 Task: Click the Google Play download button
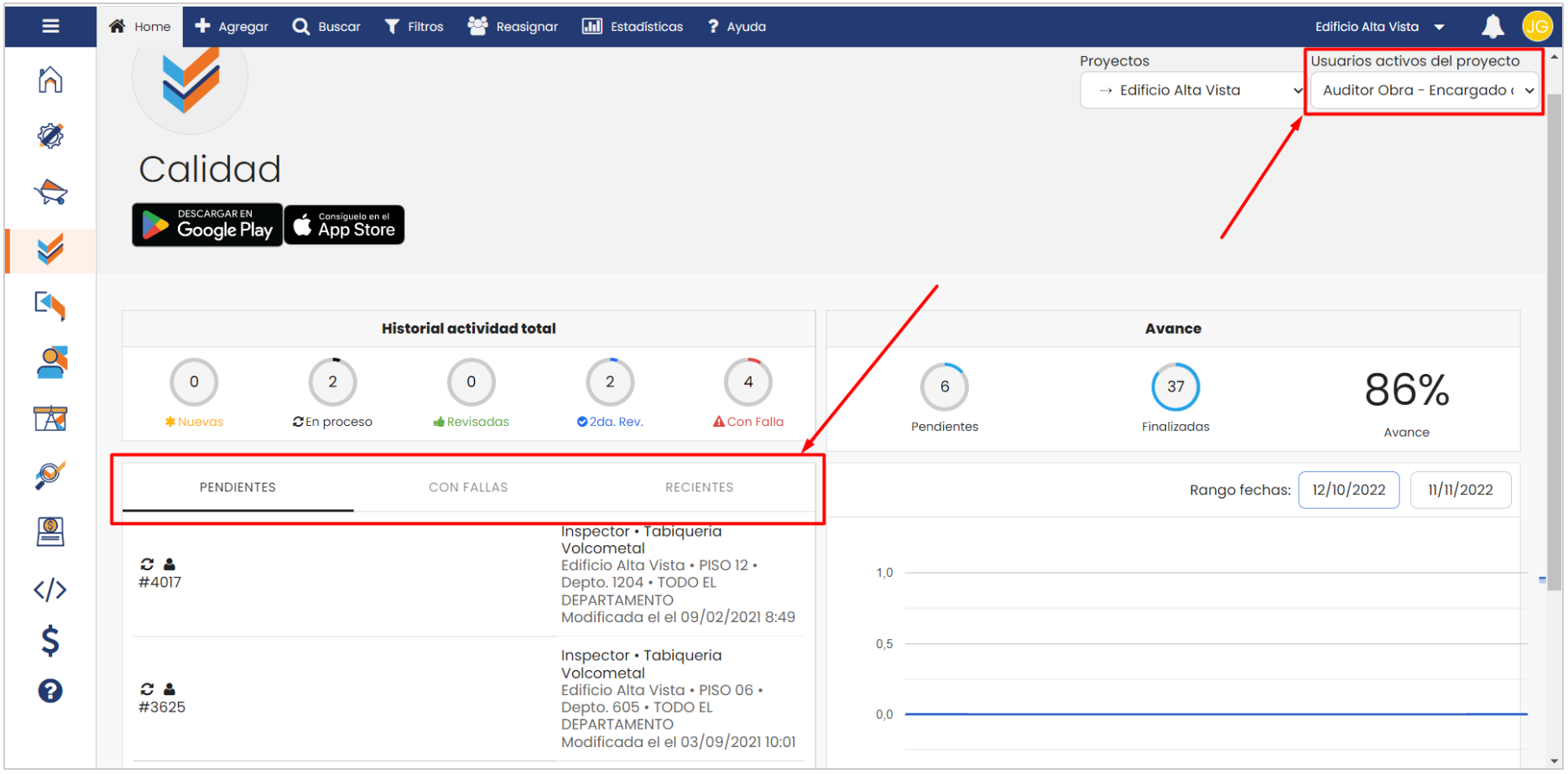207,225
